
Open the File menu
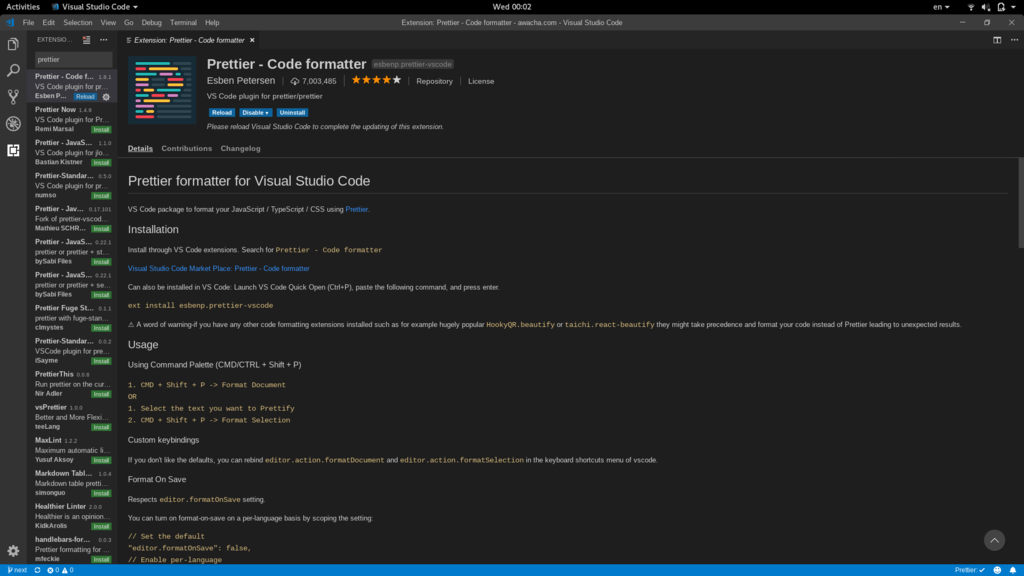[x=28, y=22]
